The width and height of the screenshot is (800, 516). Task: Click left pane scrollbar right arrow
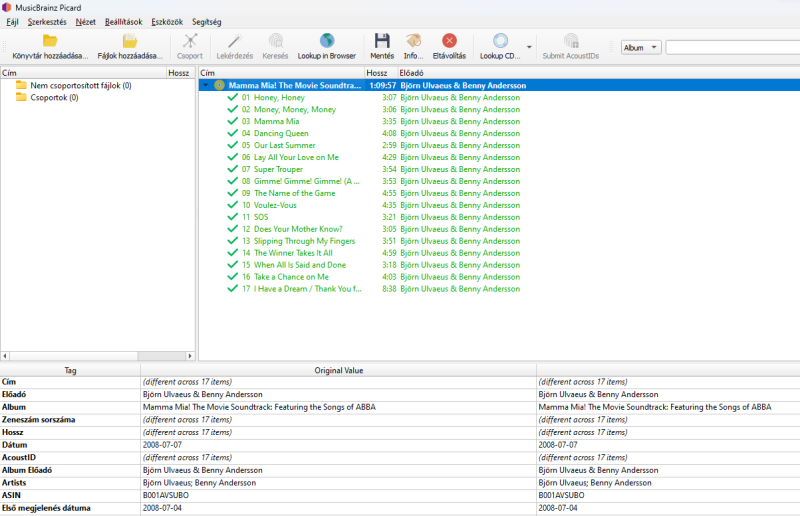pyautogui.click(x=190, y=356)
